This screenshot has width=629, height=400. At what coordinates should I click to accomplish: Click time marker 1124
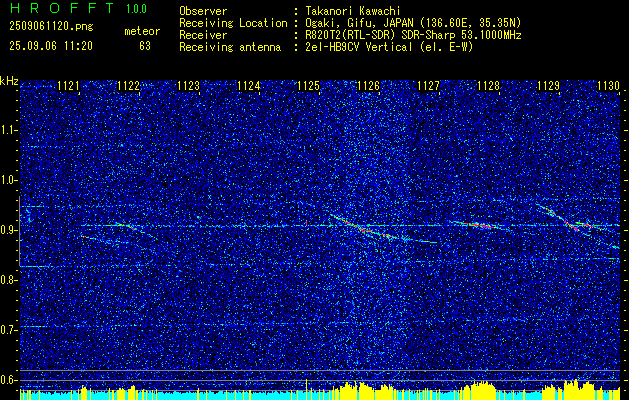[249, 86]
